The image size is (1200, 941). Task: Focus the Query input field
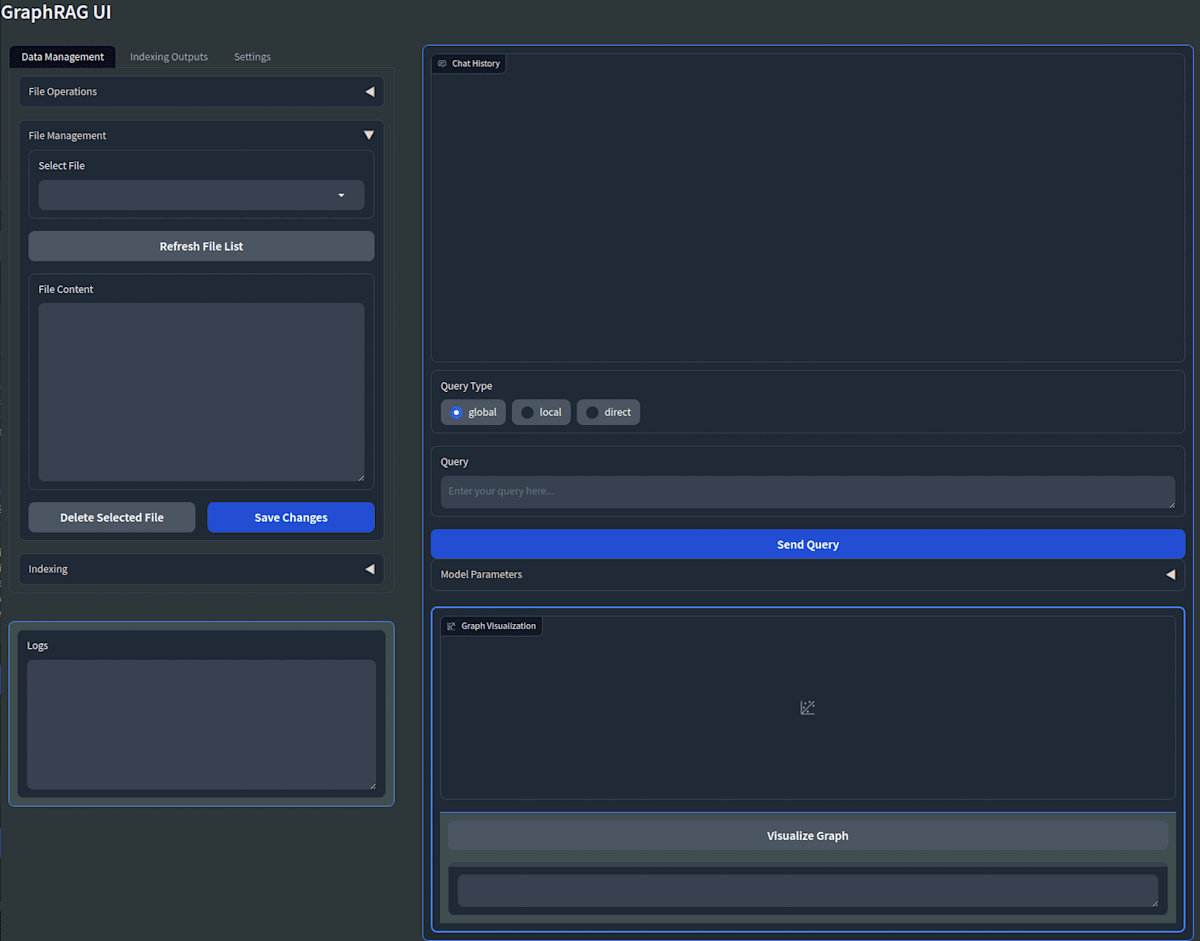point(808,492)
